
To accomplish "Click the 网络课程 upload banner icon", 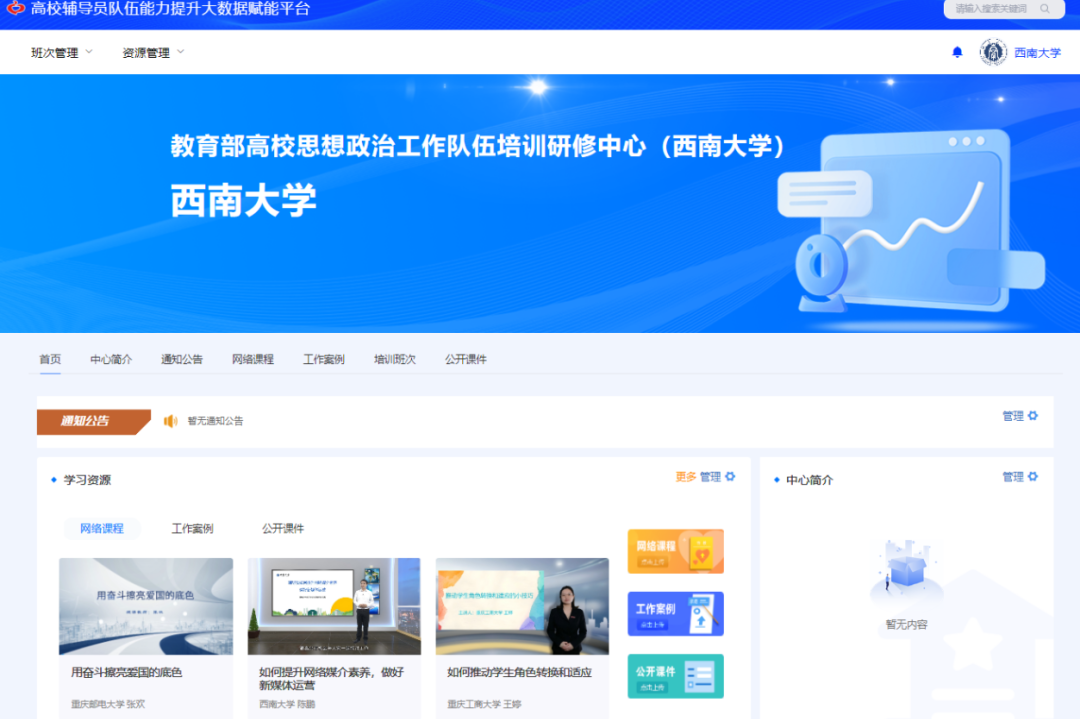I will tap(675, 551).
